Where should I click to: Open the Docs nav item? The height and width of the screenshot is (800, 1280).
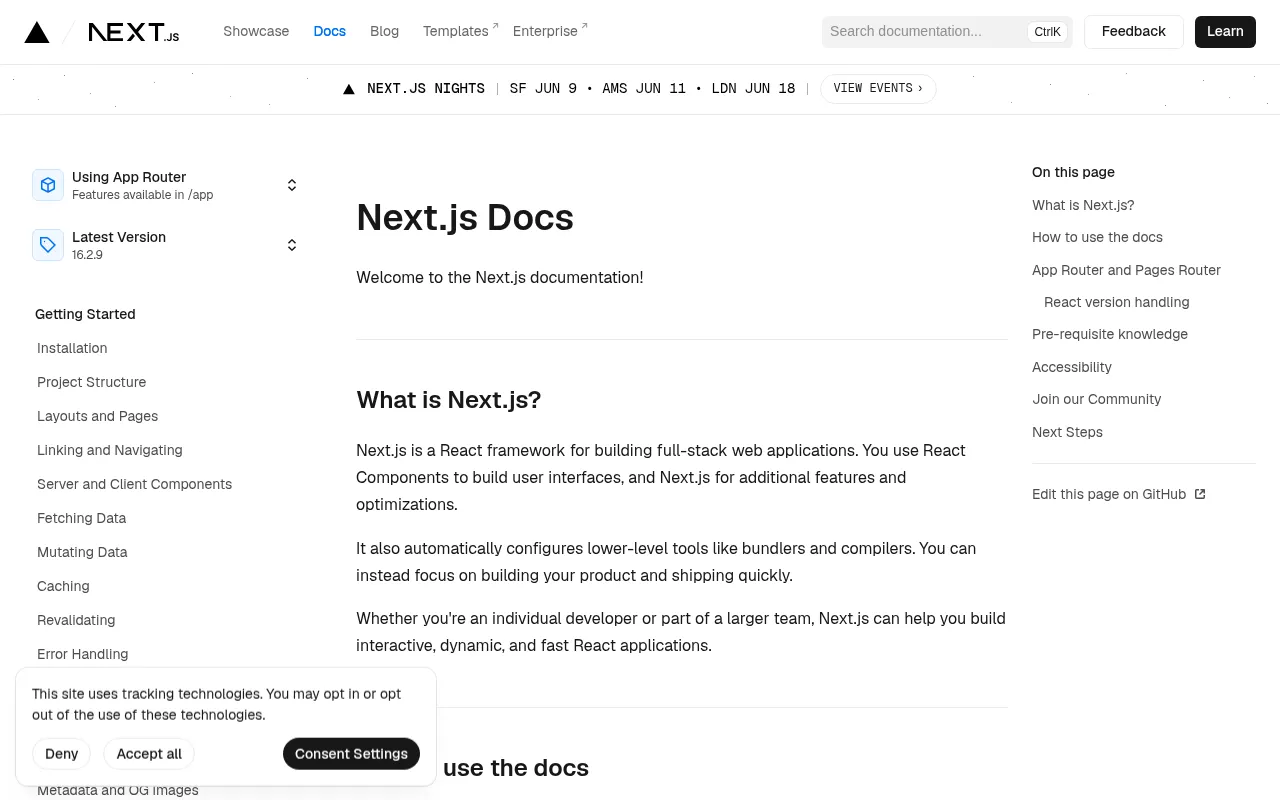[x=329, y=31]
